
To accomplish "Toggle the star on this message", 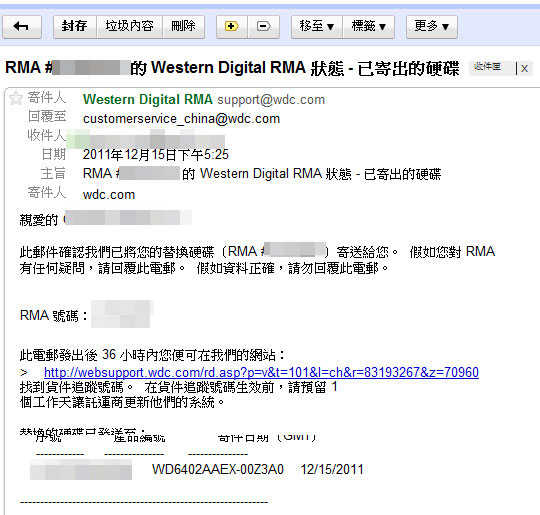I will click(16, 98).
